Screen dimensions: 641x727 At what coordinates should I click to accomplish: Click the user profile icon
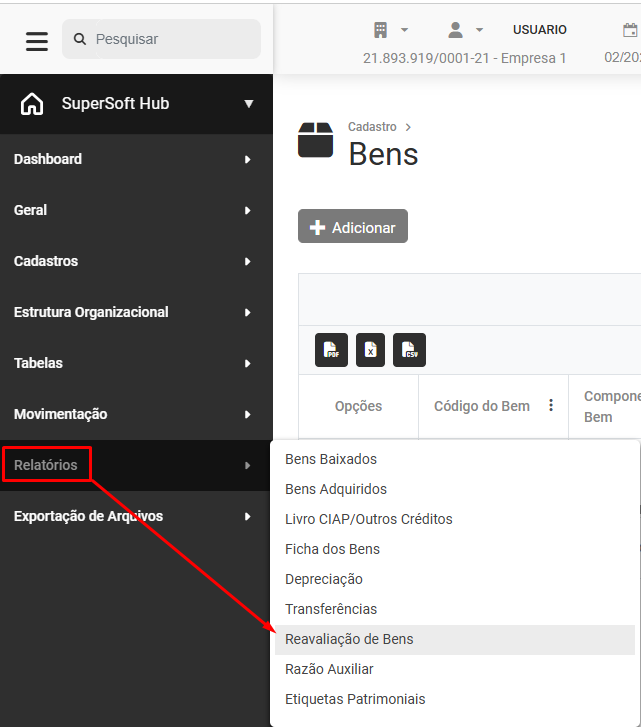(456, 30)
